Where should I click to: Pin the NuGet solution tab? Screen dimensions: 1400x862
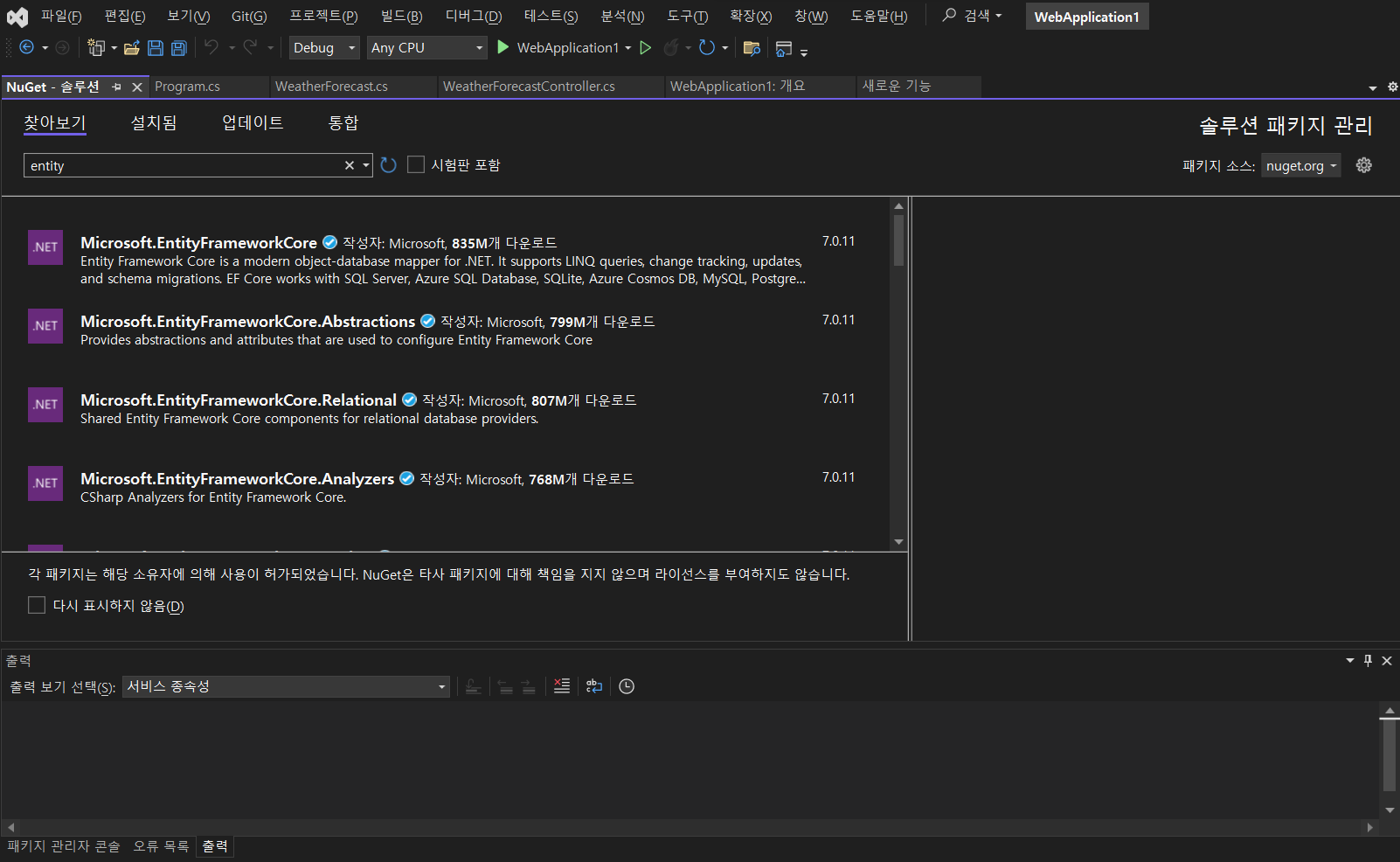coord(117,87)
